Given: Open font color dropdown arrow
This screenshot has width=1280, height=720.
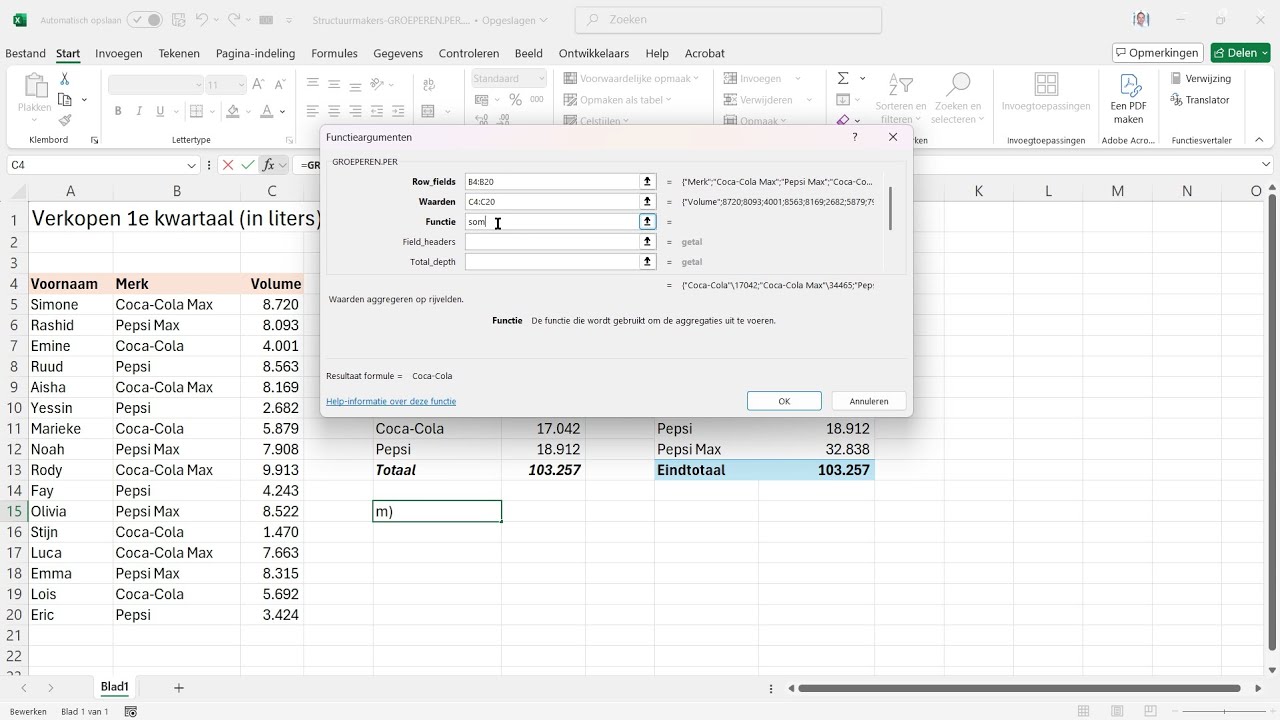Looking at the screenshot, I should (283, 111).
